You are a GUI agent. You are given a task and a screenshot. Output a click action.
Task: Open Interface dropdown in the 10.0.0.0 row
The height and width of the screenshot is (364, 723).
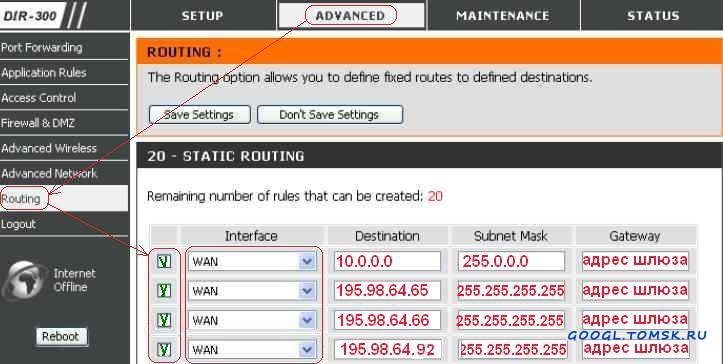coord(252,262)
